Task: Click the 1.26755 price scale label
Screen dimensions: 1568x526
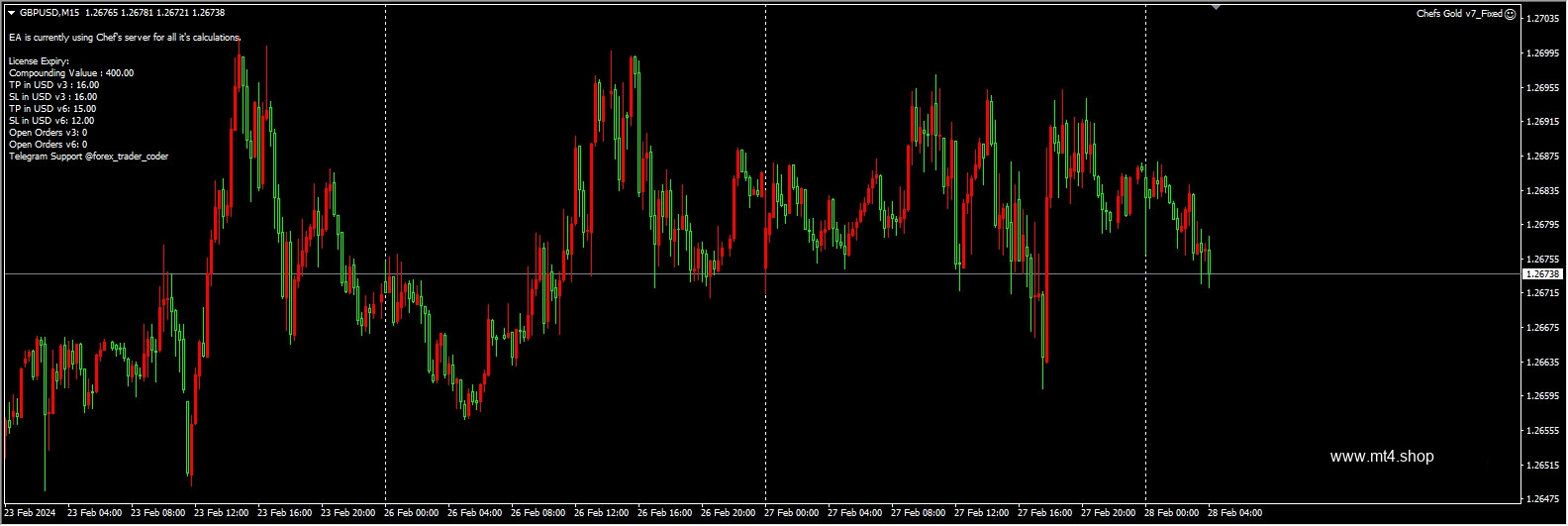Action: (1543, 260)
